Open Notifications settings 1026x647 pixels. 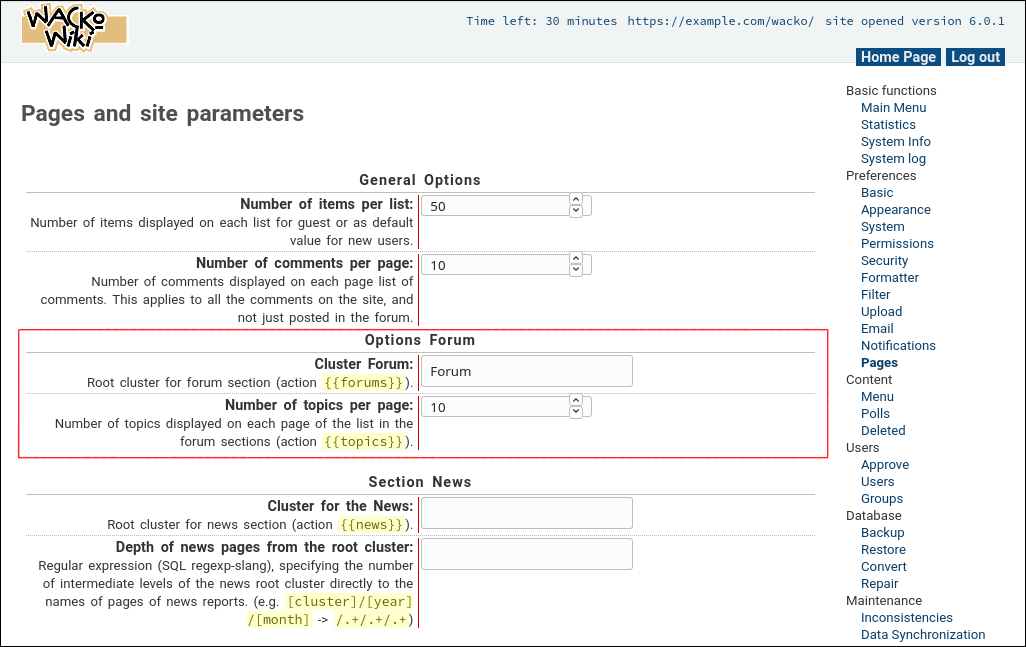tap(898, 345)
